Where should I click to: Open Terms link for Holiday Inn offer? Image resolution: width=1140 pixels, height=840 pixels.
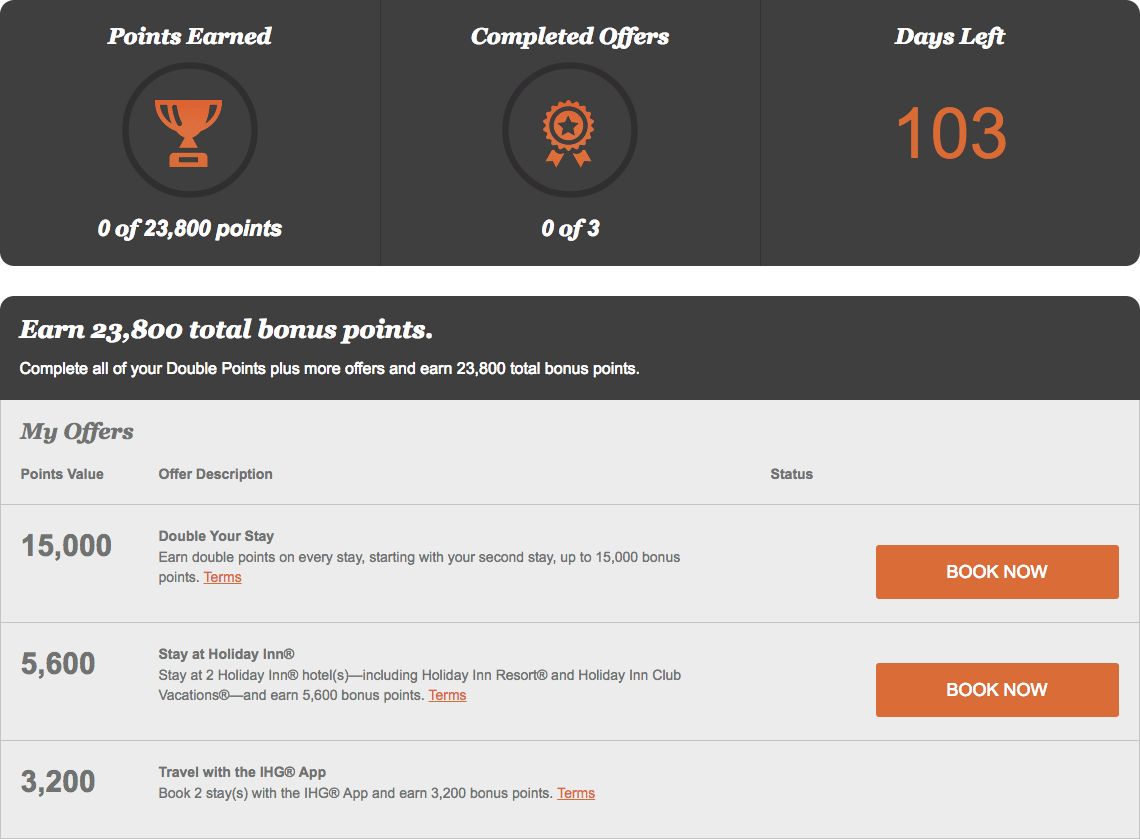447,695
